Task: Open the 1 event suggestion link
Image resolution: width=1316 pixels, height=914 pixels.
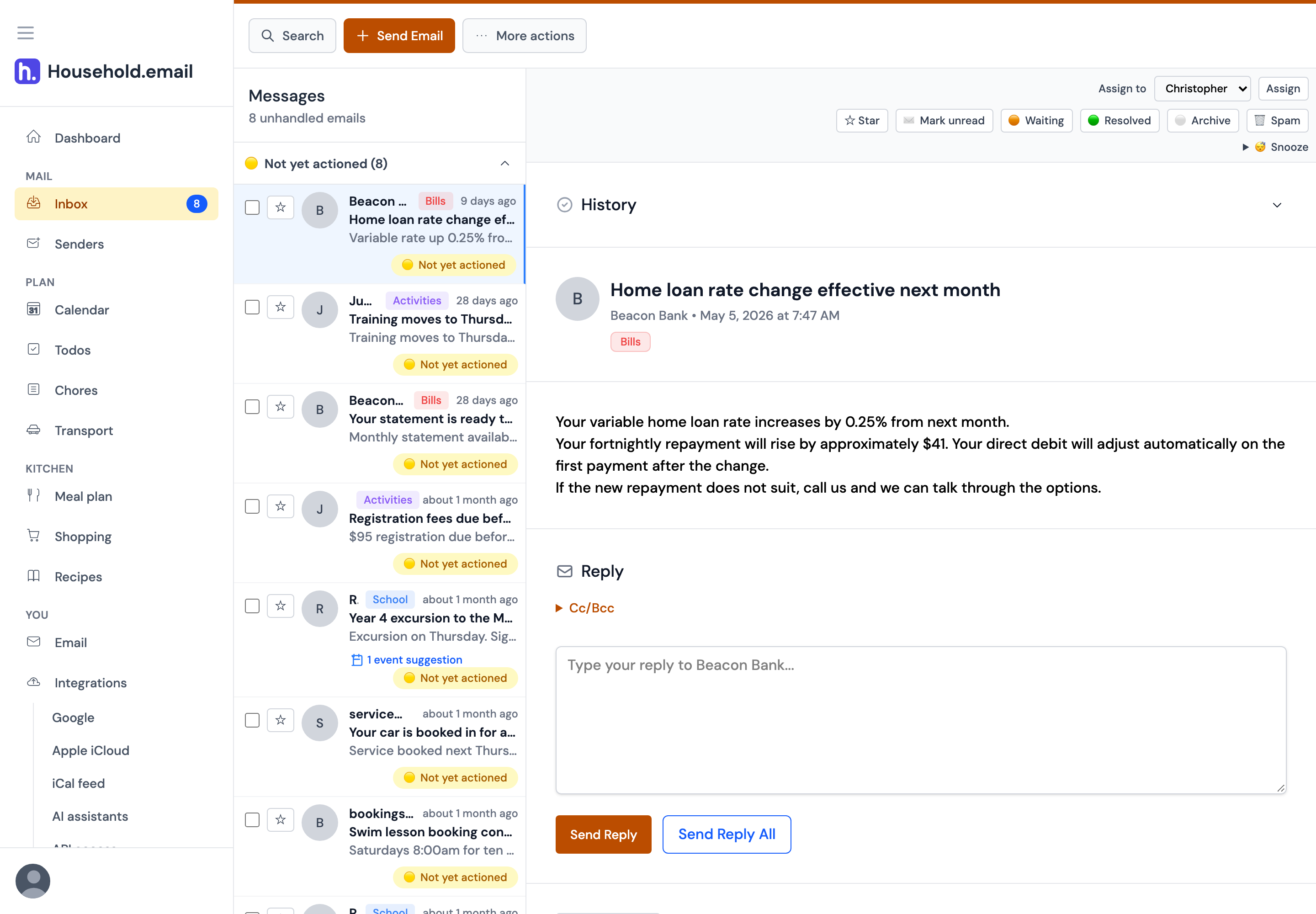Action: 407,660
